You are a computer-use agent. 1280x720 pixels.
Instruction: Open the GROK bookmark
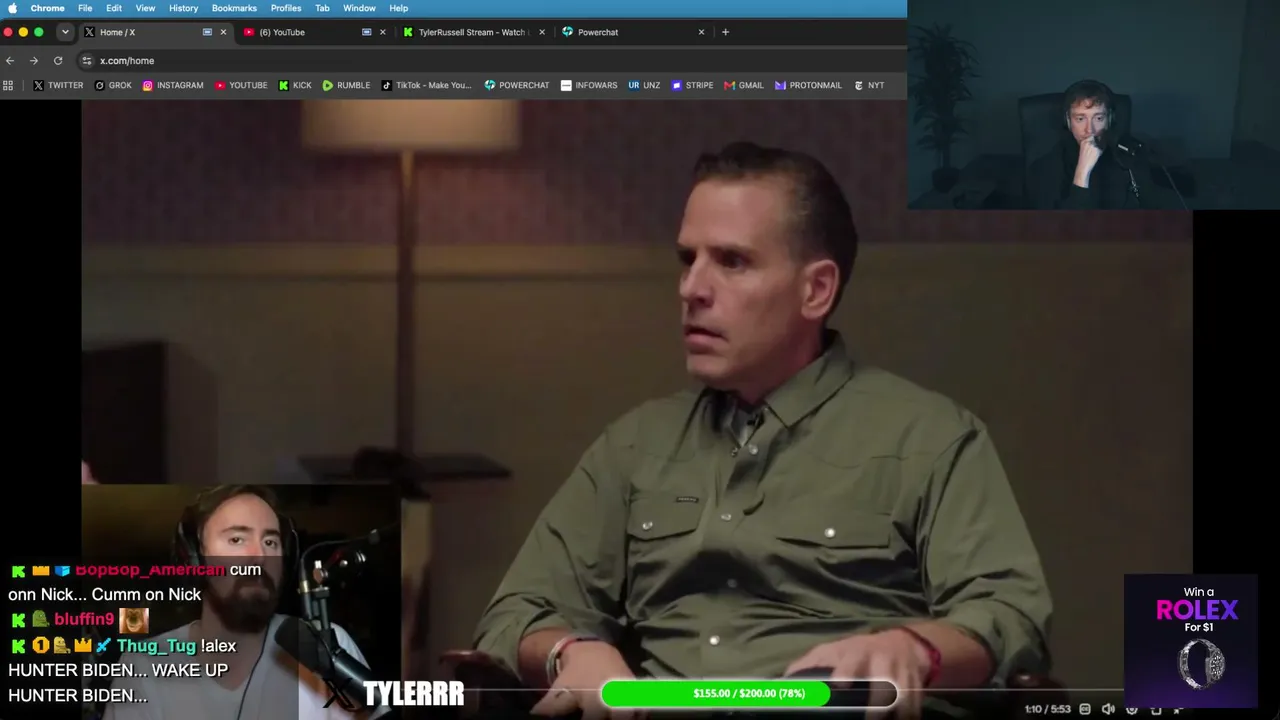[113, 85]
